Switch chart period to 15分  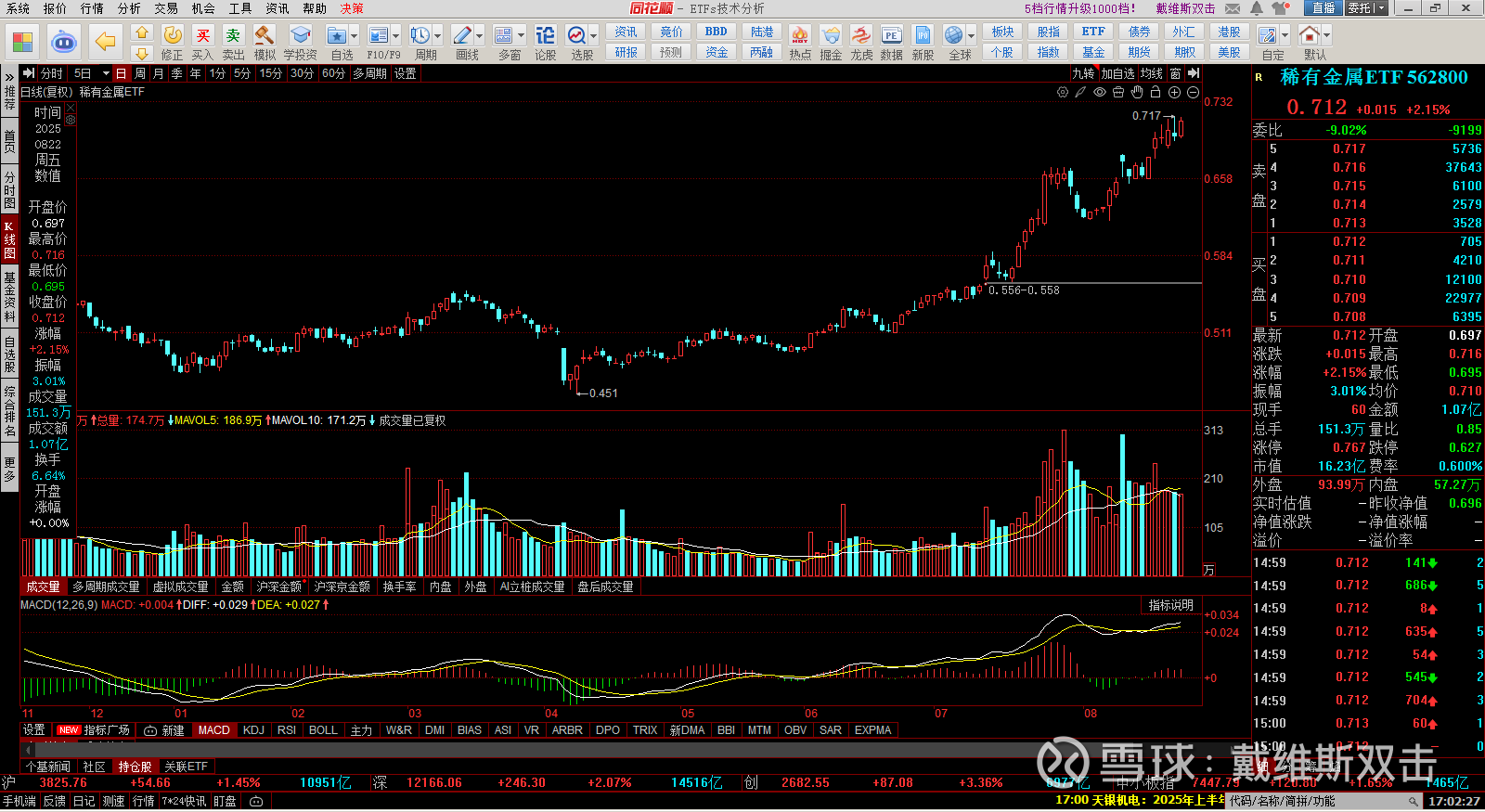pyautogui.click(x=270, y=73)
